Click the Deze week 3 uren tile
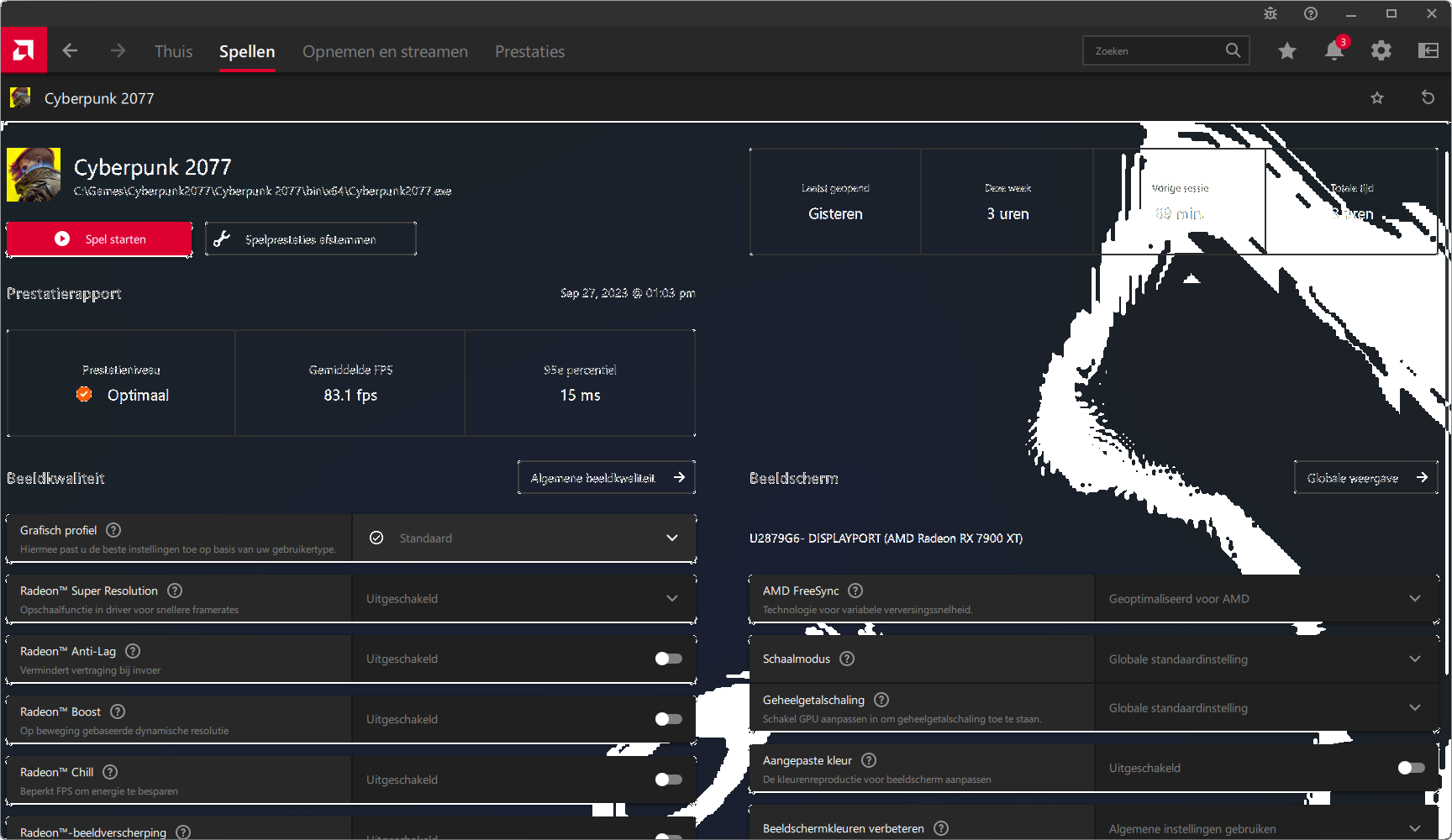 [x=1007, y=202]
